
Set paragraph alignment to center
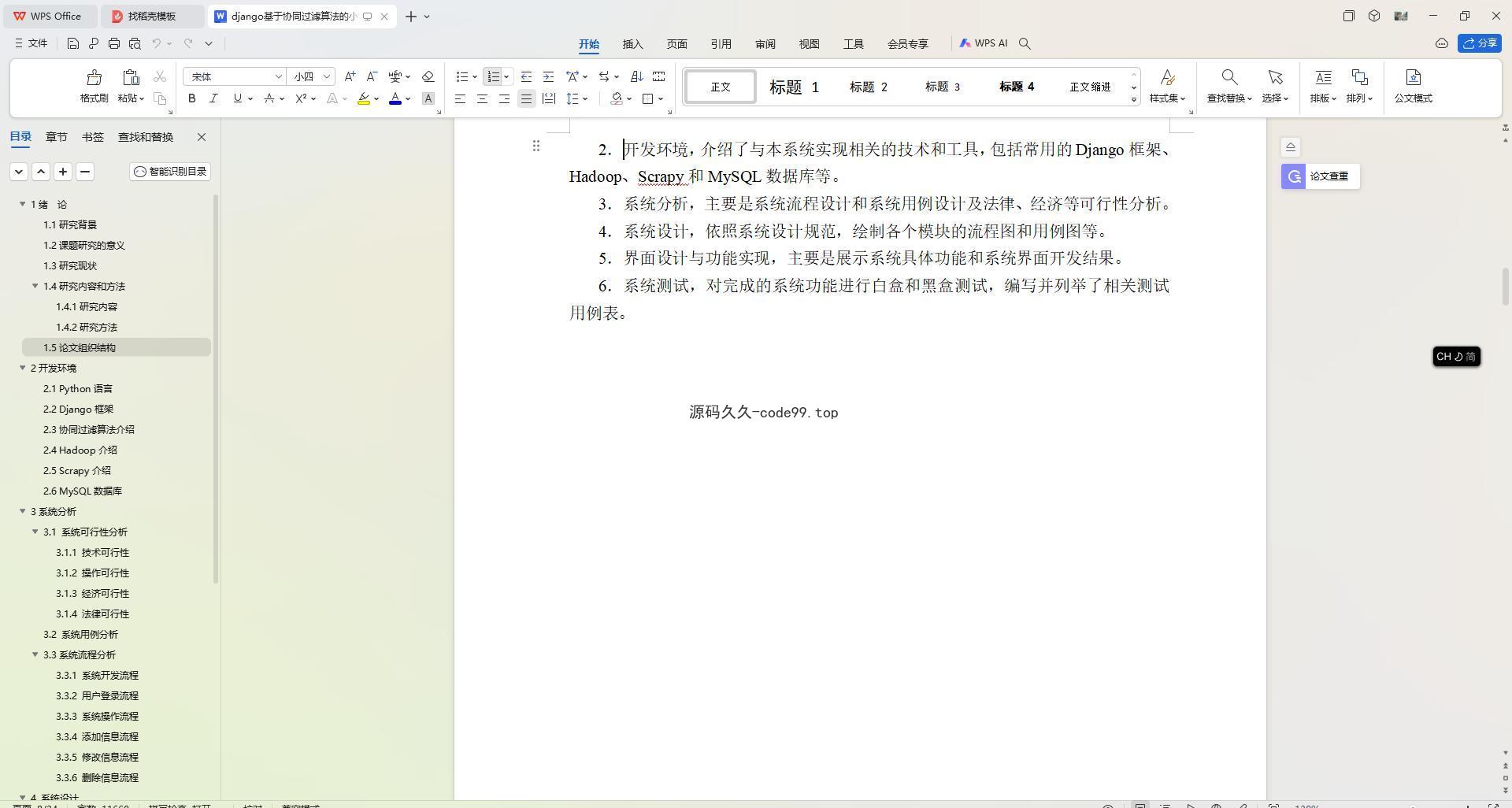point(482,98)
